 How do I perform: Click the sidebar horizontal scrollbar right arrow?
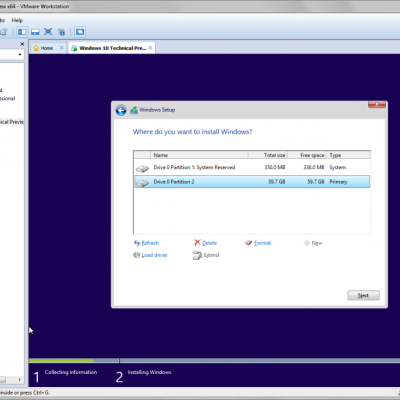coord(20,379)
